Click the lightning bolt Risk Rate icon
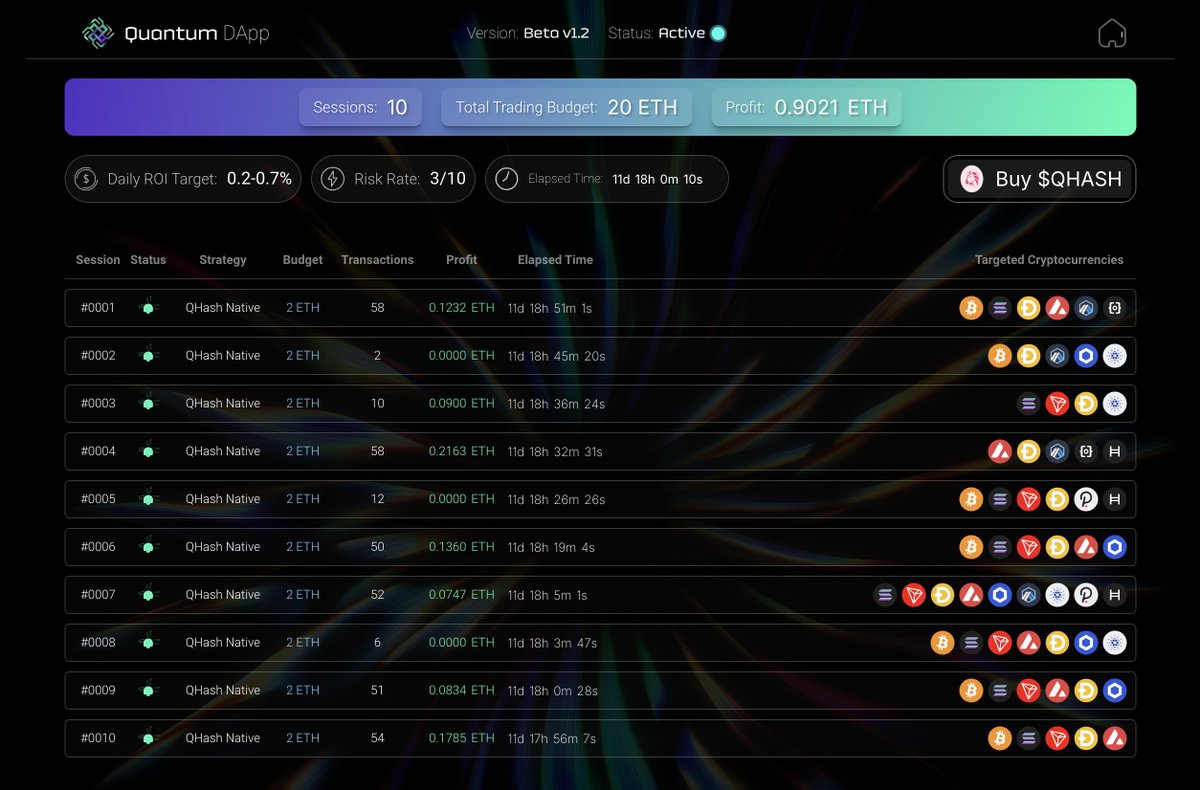The height and width of the screenshot is (790, 1200). [331, 179]
